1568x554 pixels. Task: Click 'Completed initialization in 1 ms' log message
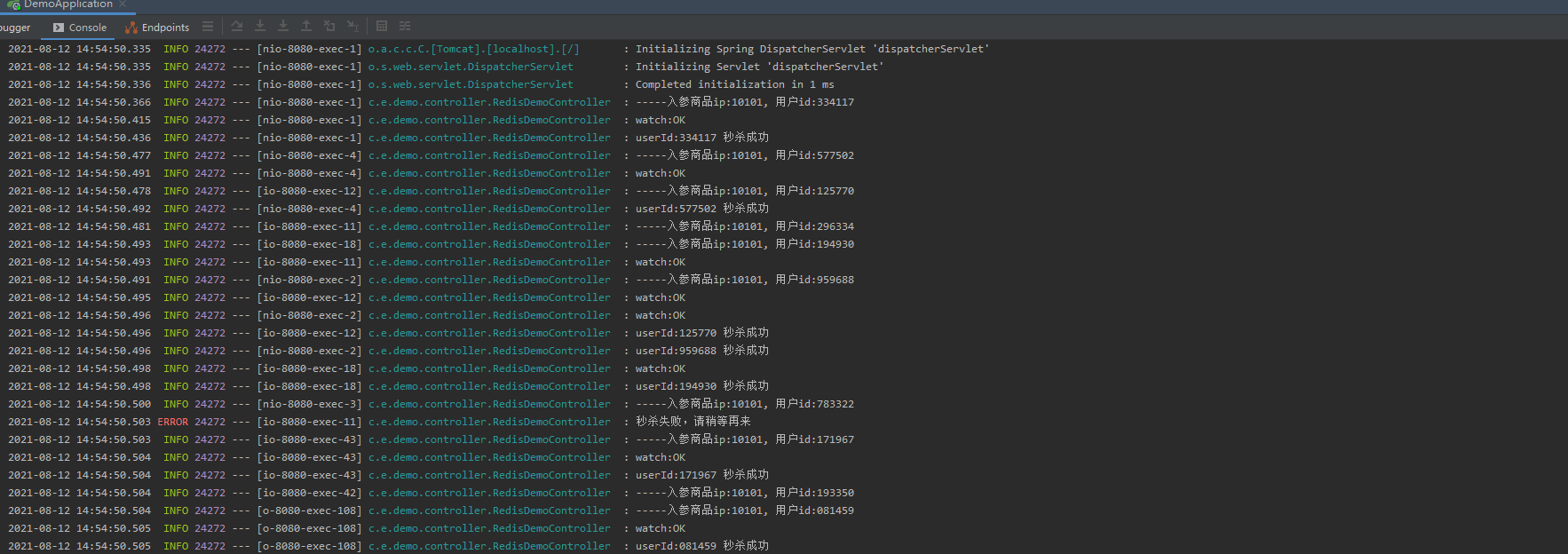point(734,84)
